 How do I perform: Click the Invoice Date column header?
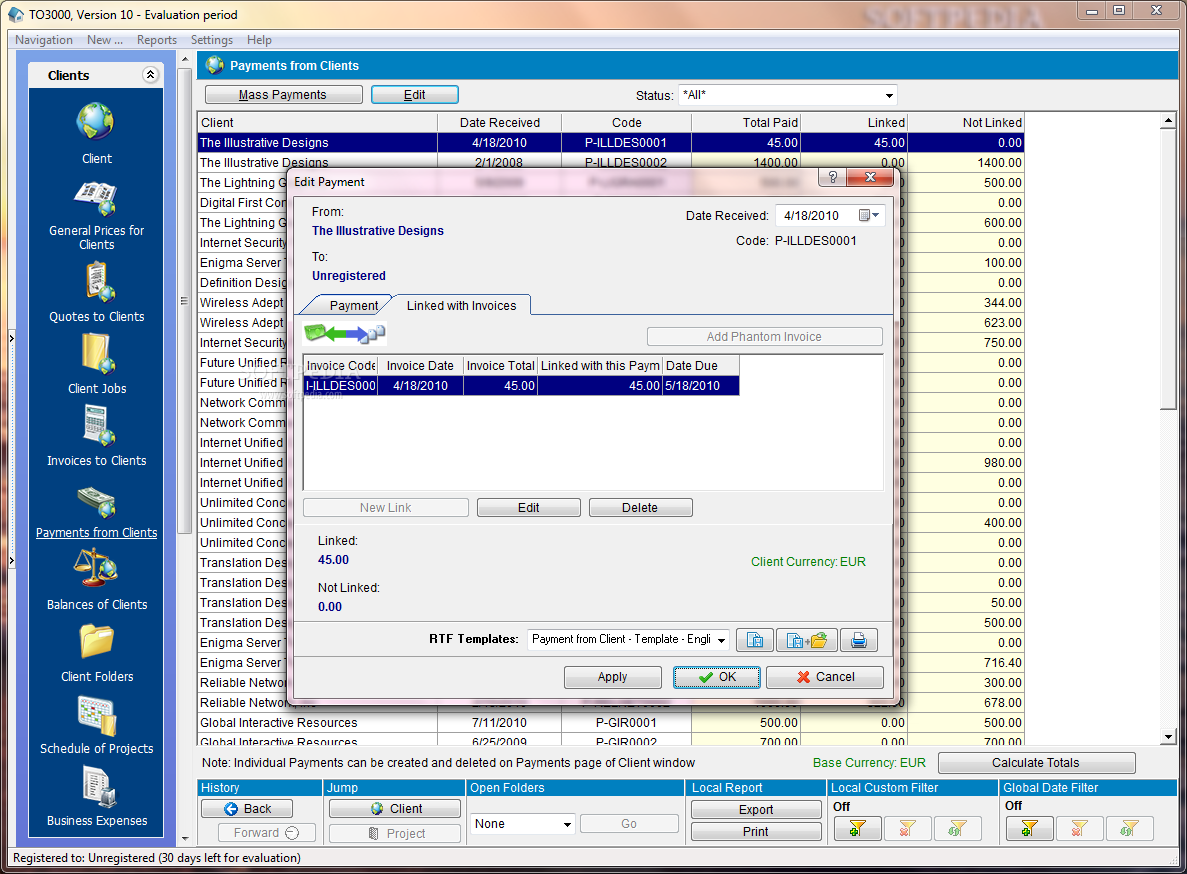pos(420,365)
